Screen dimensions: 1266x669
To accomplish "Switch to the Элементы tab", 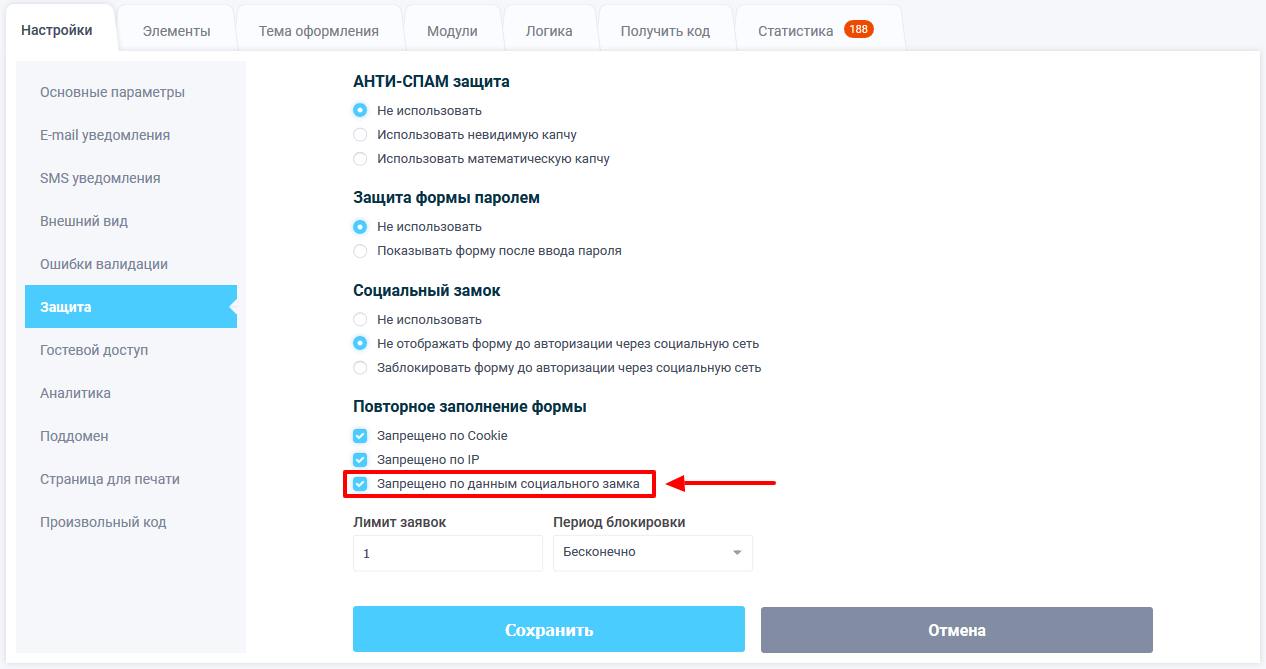I will coord(176,30).
